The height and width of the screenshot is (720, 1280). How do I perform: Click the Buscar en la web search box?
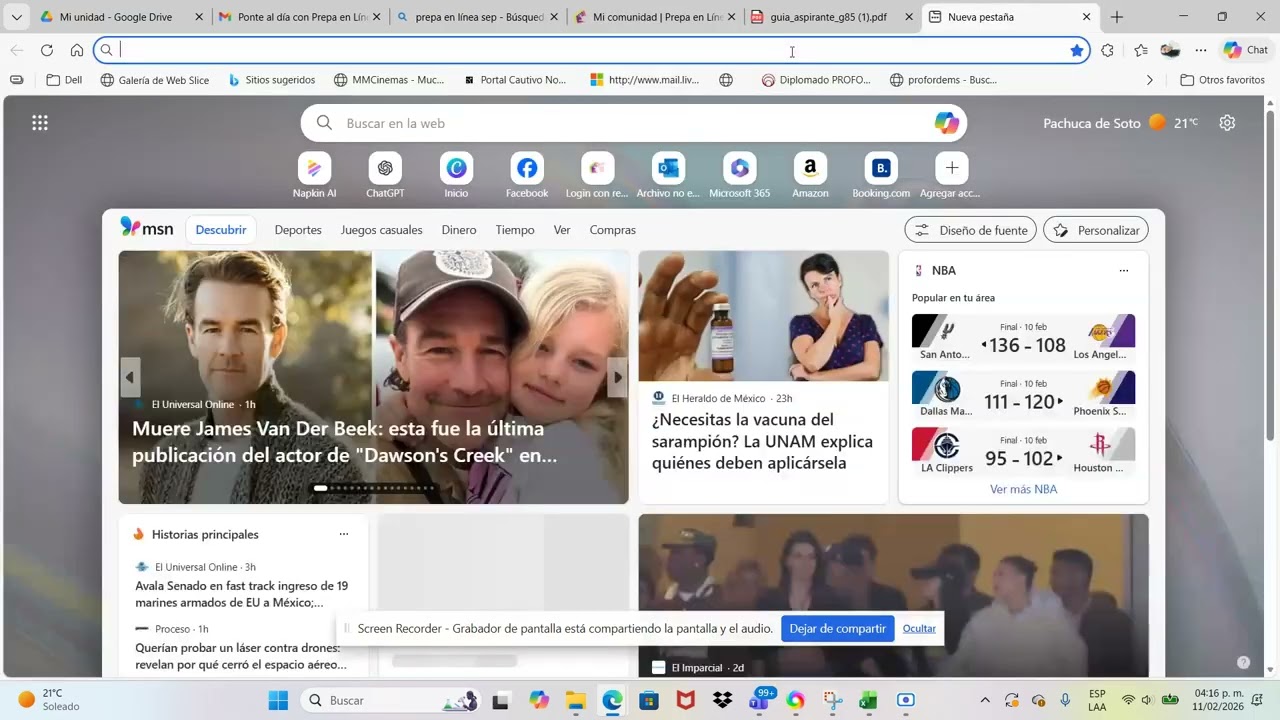634,123
